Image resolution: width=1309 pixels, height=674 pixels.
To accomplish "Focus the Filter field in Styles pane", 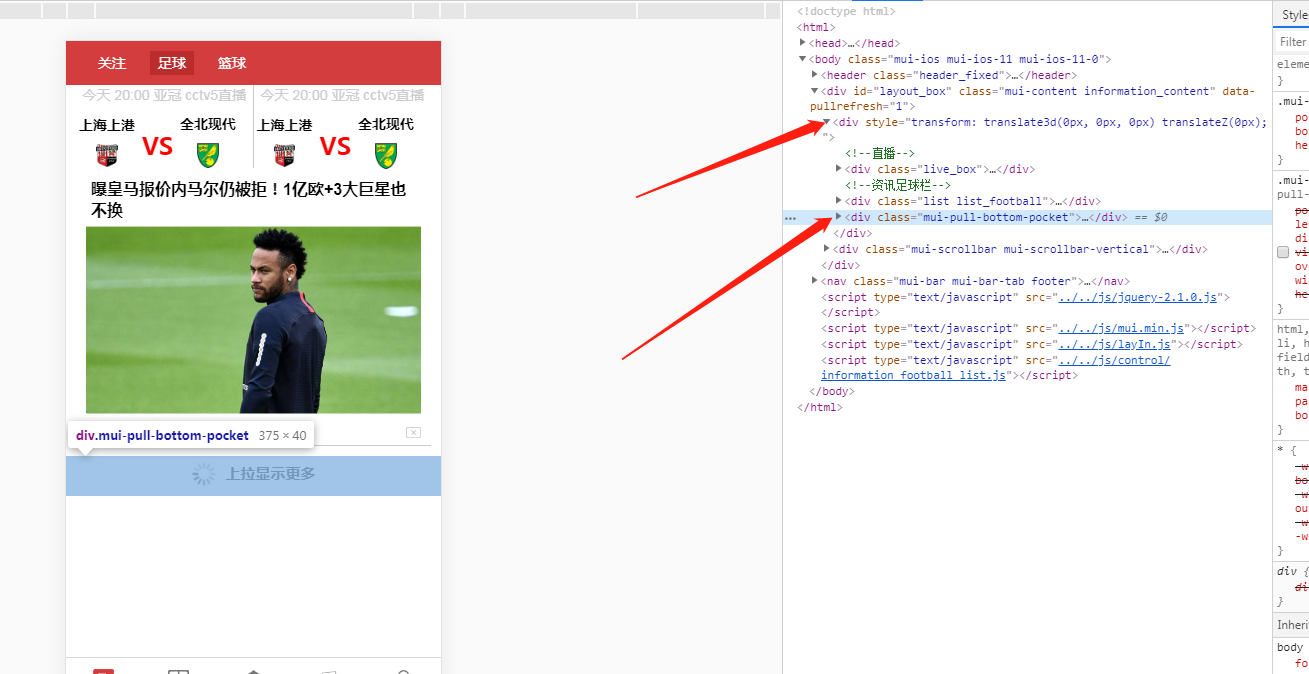I will [1294, 42].
